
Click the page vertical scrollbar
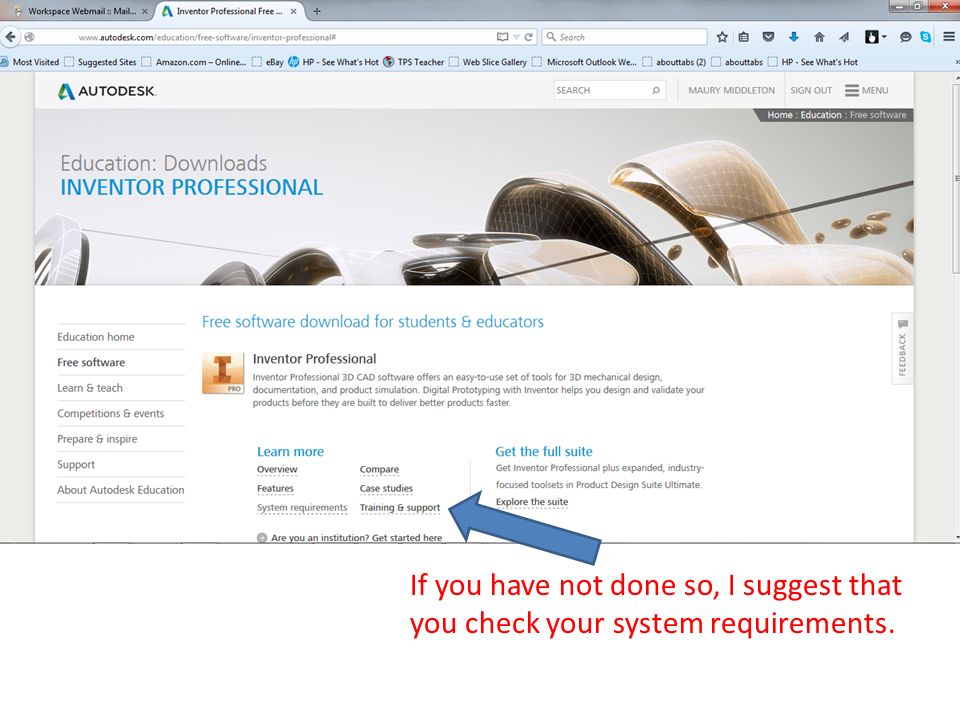click(x=956, y=178)
